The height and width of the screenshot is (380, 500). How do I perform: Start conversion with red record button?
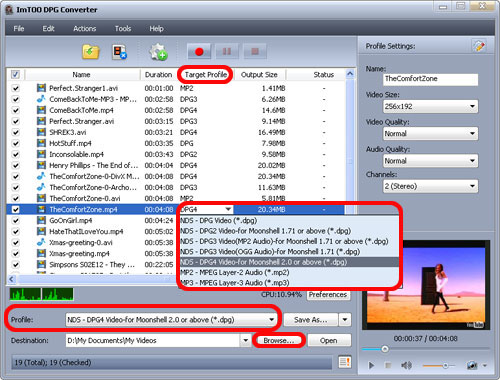[199, 52]
